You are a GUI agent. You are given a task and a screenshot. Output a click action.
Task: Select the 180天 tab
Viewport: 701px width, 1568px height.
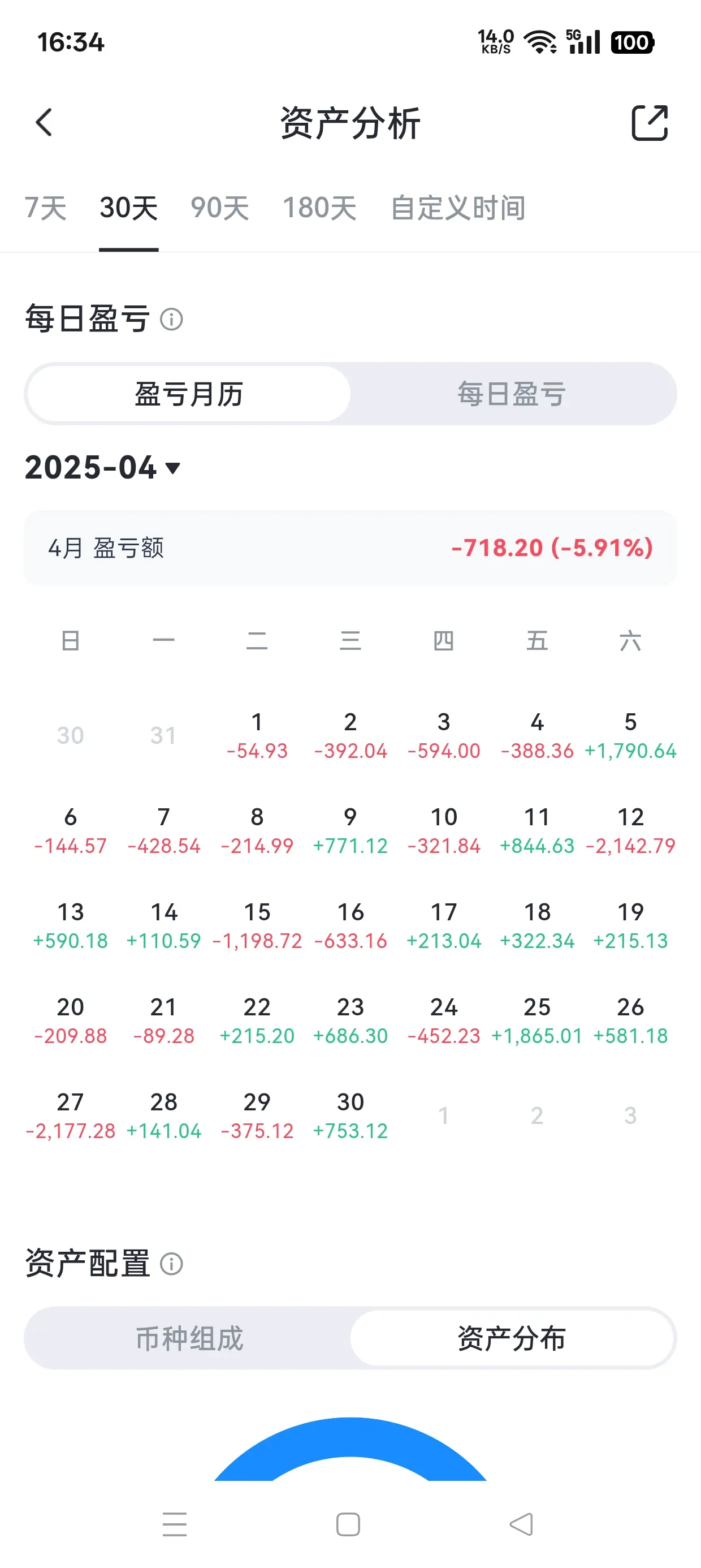pyautogui.click(x=319, y=208)
